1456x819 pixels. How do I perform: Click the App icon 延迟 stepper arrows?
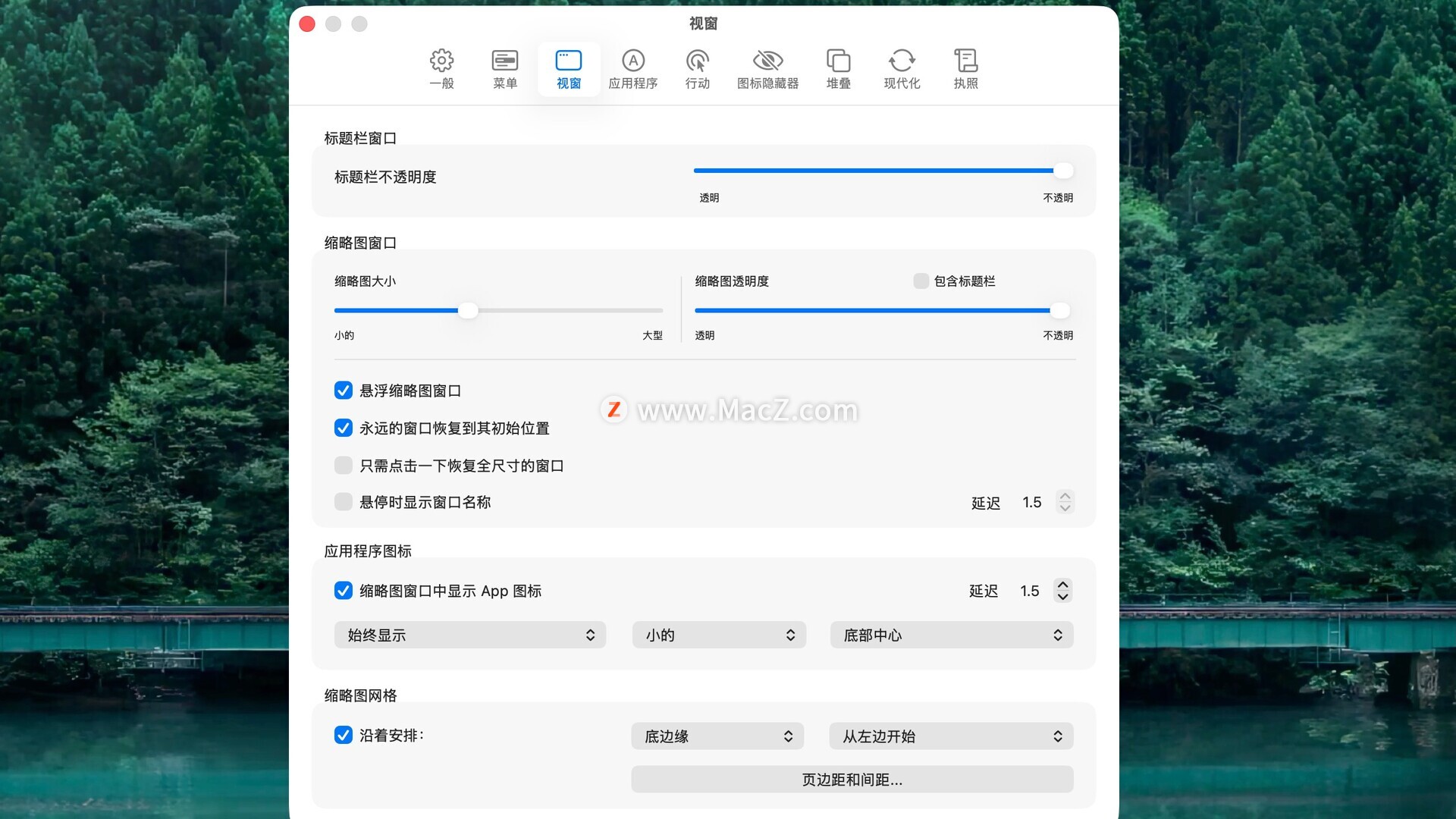point(1063,591)
